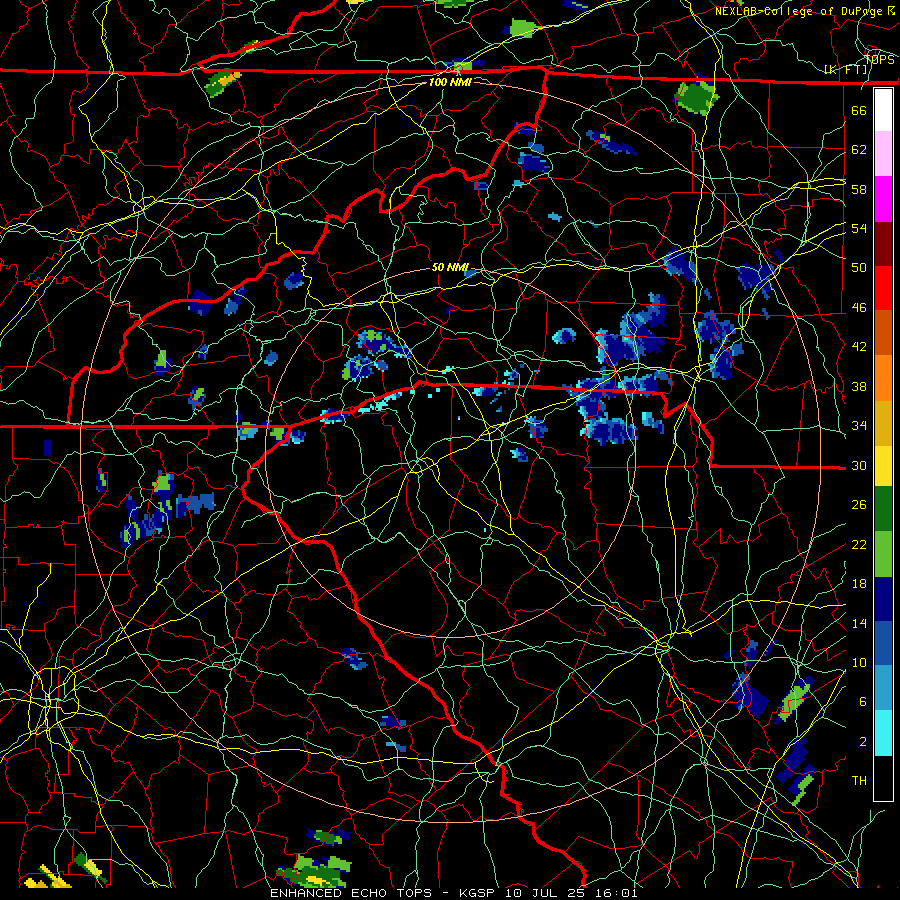Click the 66 scale label
900x900 pixels.
pyautogui.click(x=859, y=110)
